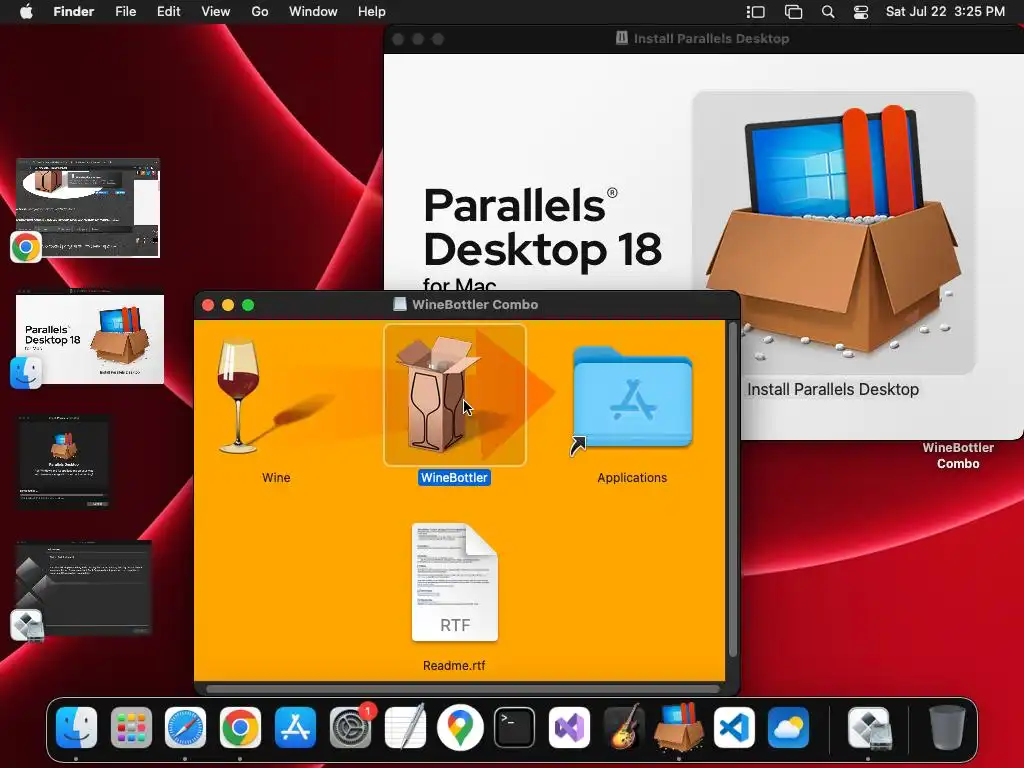Open Control Center in the menu bar

coord(861,12)
